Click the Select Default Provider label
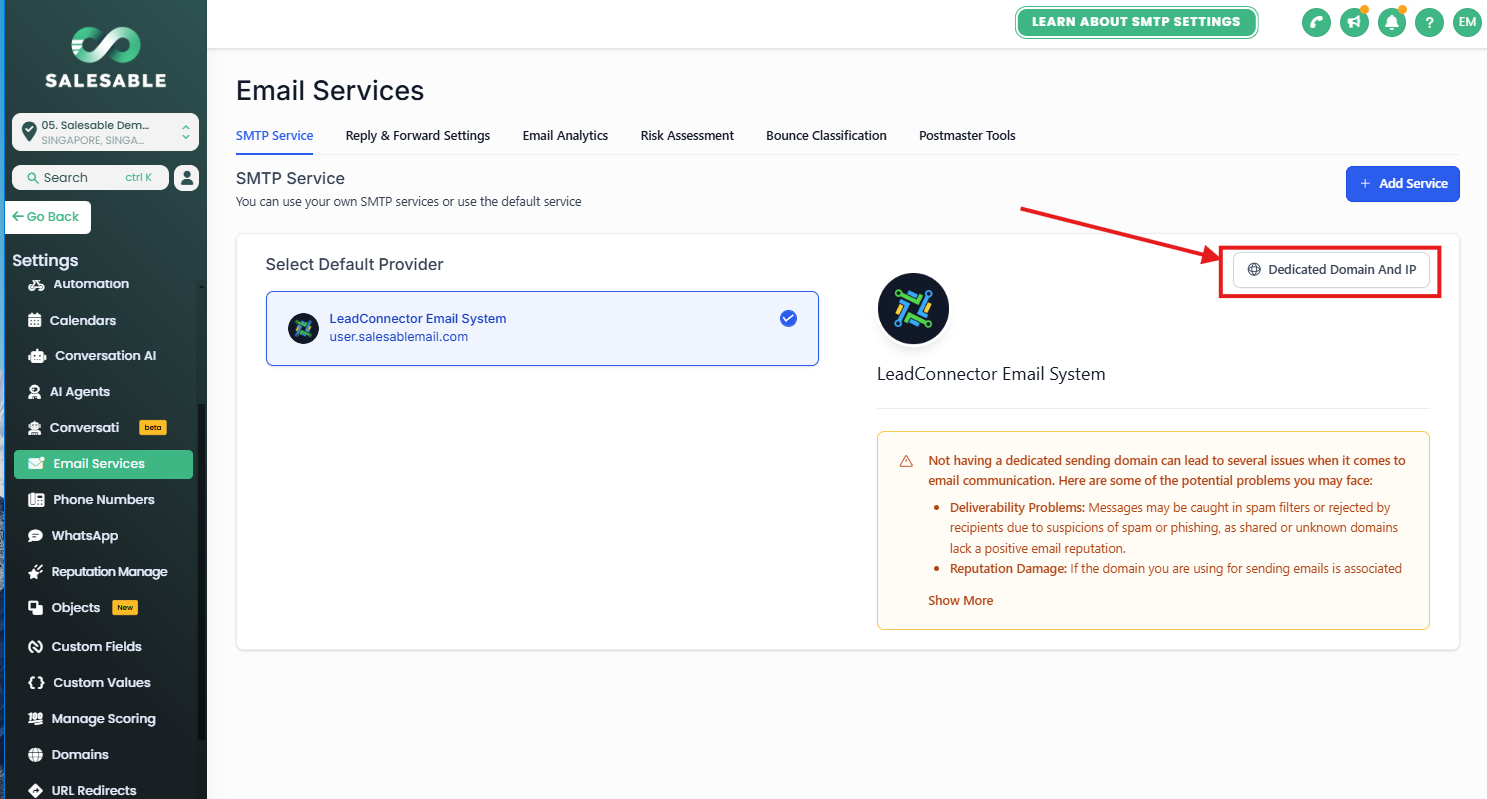 pyautogui.click(x=354, y=265)
